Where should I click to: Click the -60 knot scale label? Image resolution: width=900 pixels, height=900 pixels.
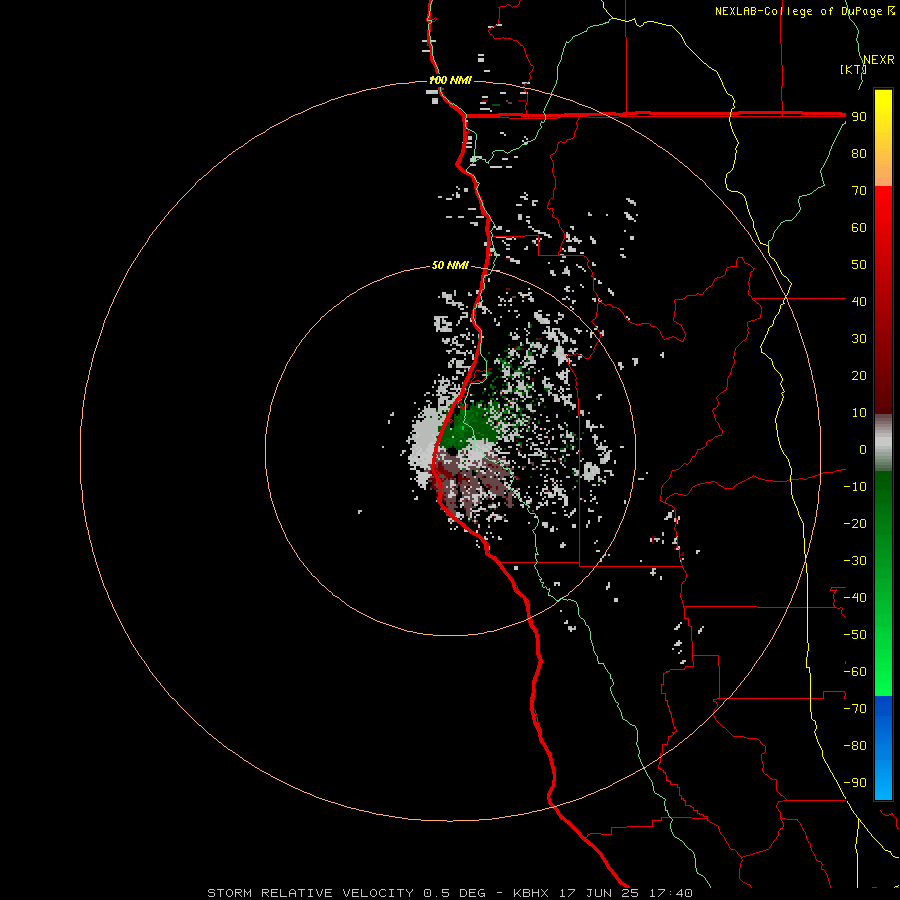pyautogui.click(x=855, y=672)
